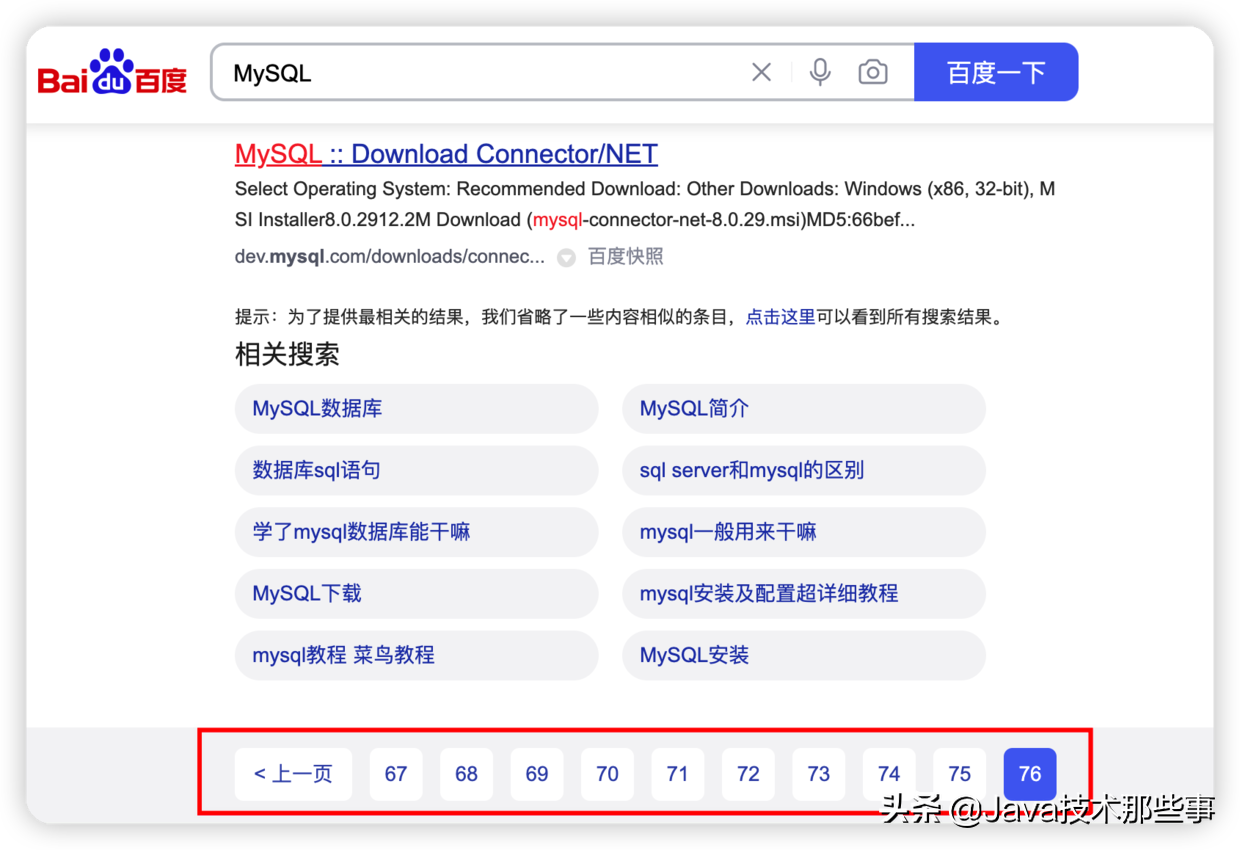Select page 70 in pagination

point(607,773)
